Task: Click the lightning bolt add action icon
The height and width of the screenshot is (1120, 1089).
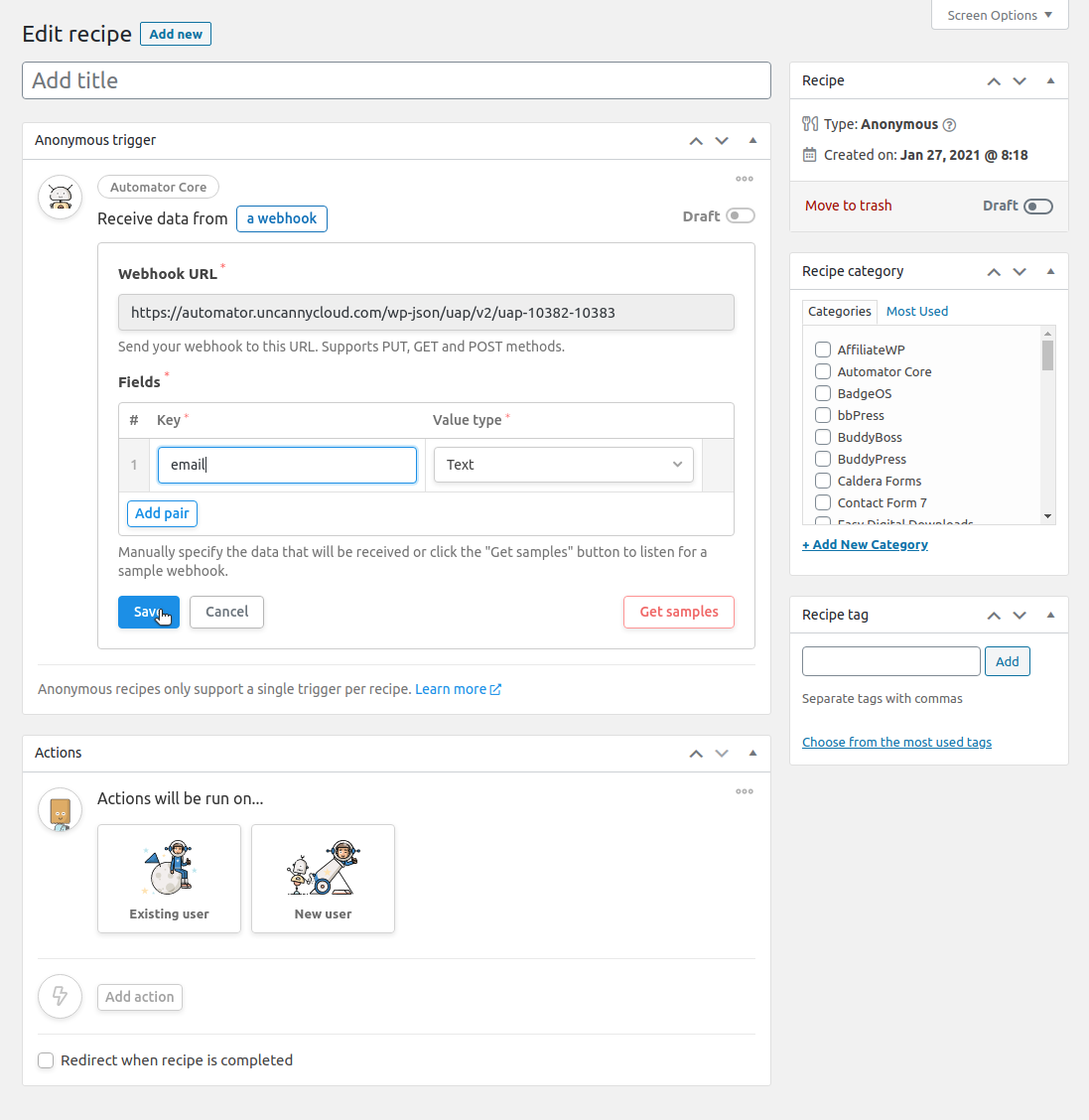Action: click(60, 997)
